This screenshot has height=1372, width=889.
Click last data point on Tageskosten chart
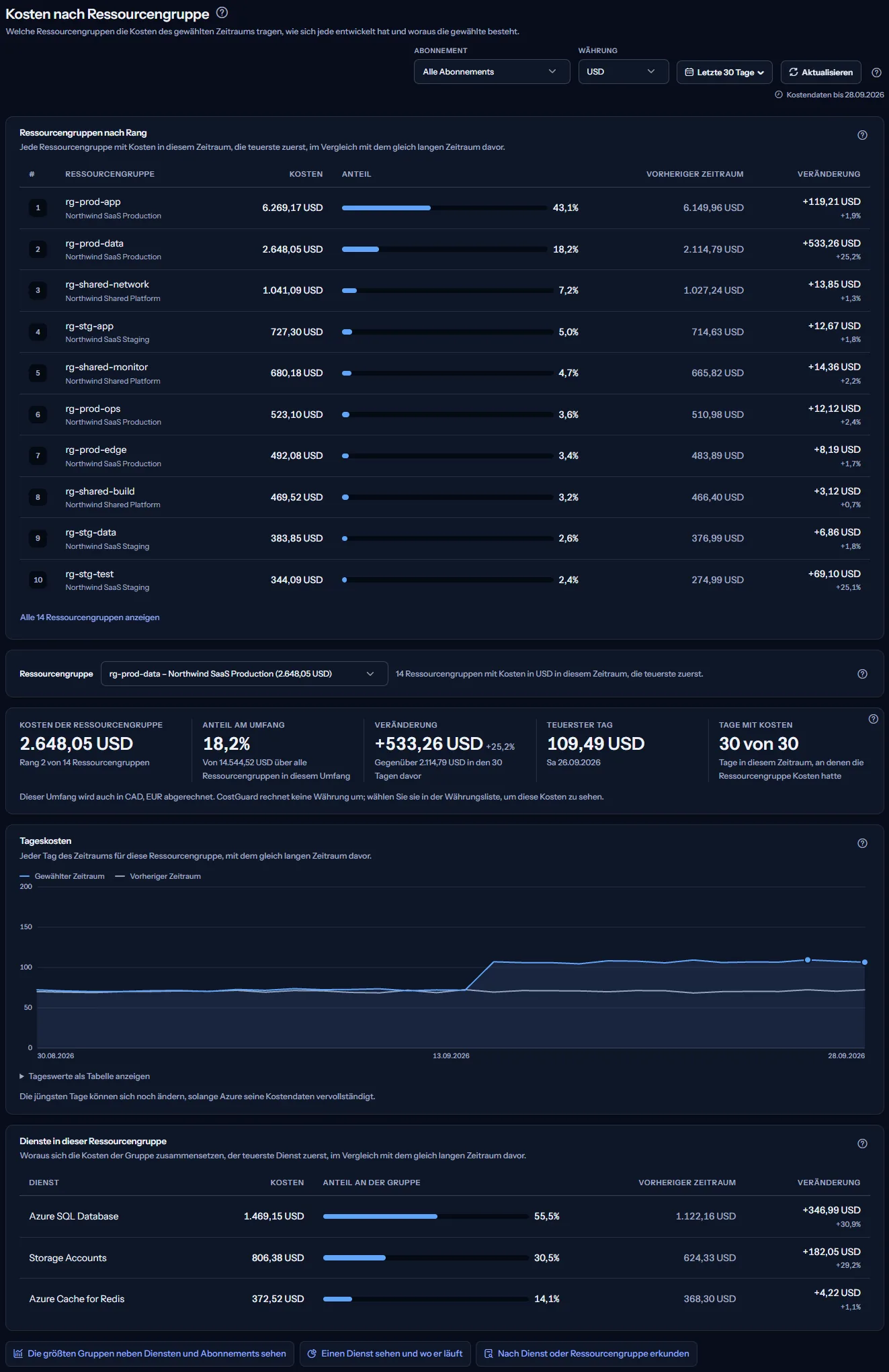865,962
